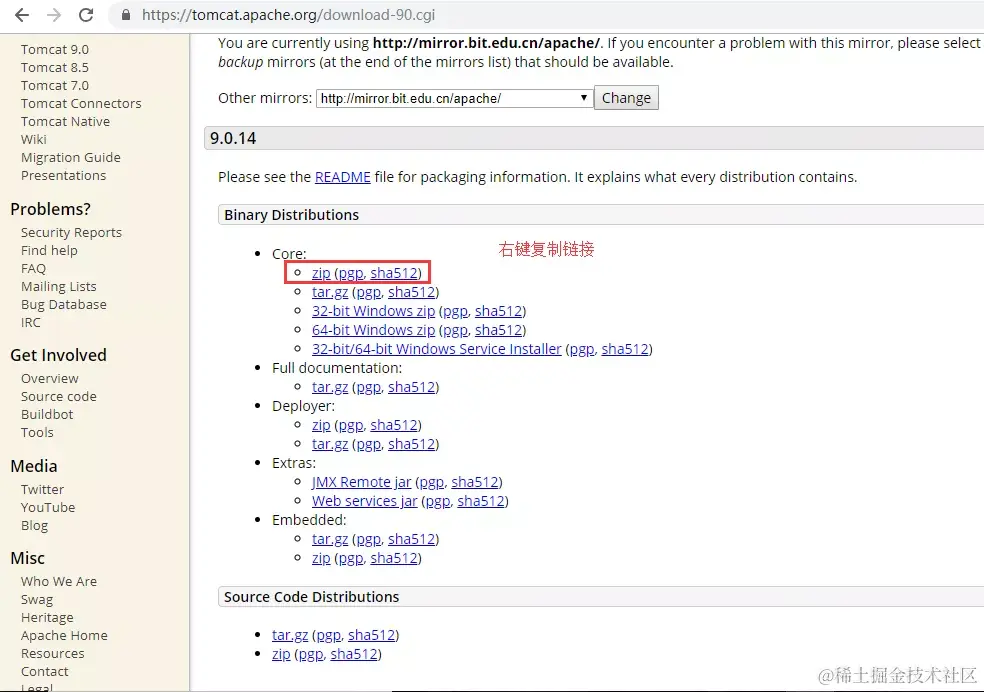Open Contact sidebar link
The width and height of the screenshot is (984, 692).
tap(45, 672)
